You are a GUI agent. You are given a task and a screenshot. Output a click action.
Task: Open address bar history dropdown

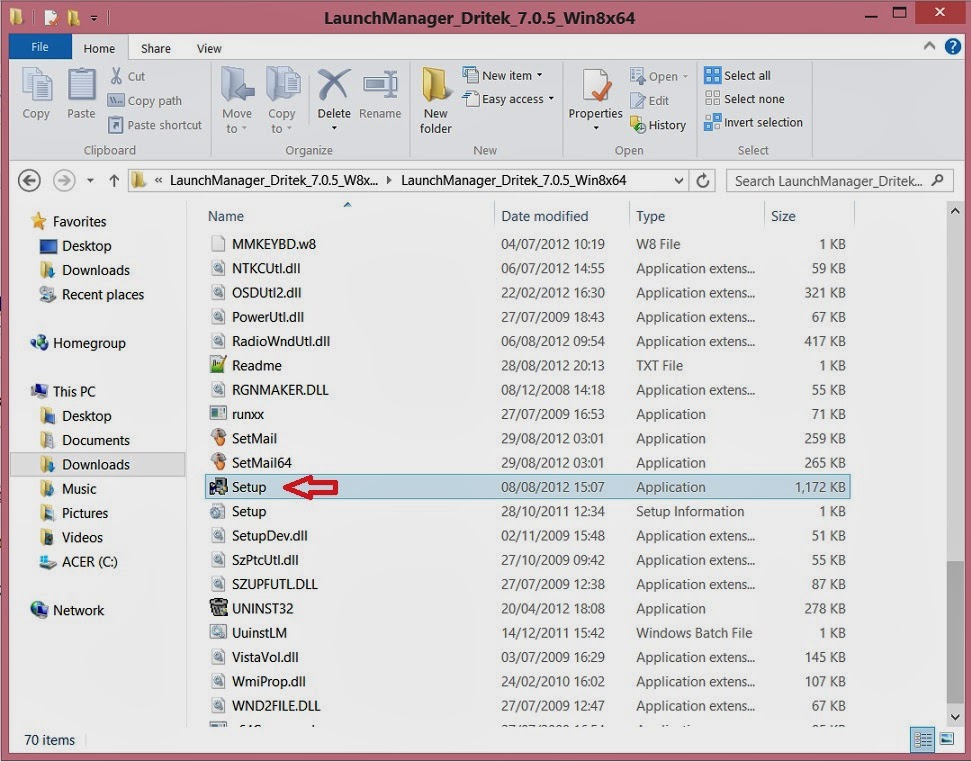tap(679, 181)
